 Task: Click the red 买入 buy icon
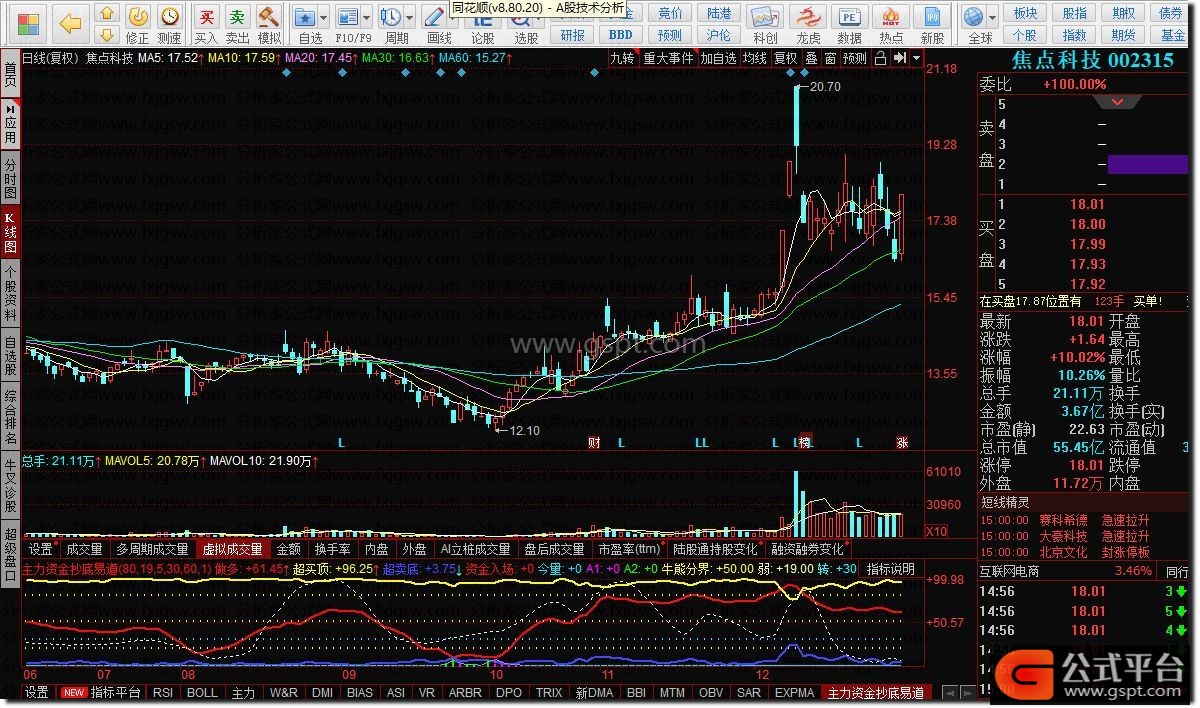tap(206, 16)
